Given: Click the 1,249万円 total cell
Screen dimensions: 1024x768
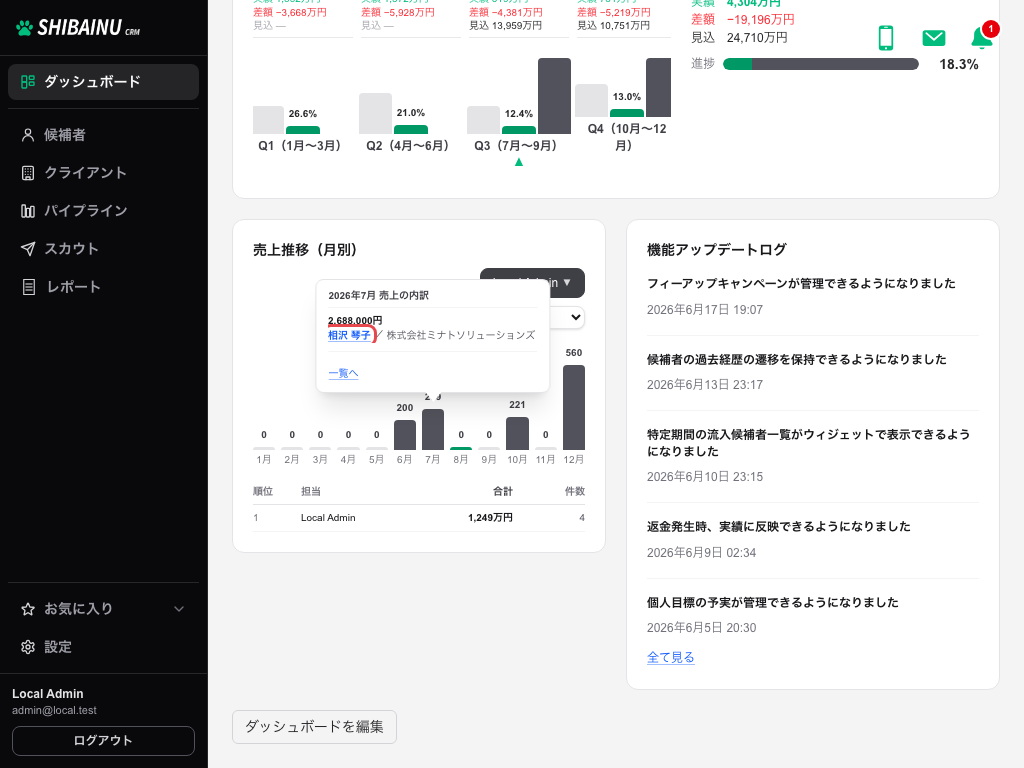Looking at the screenshot, I should point(490,518).
